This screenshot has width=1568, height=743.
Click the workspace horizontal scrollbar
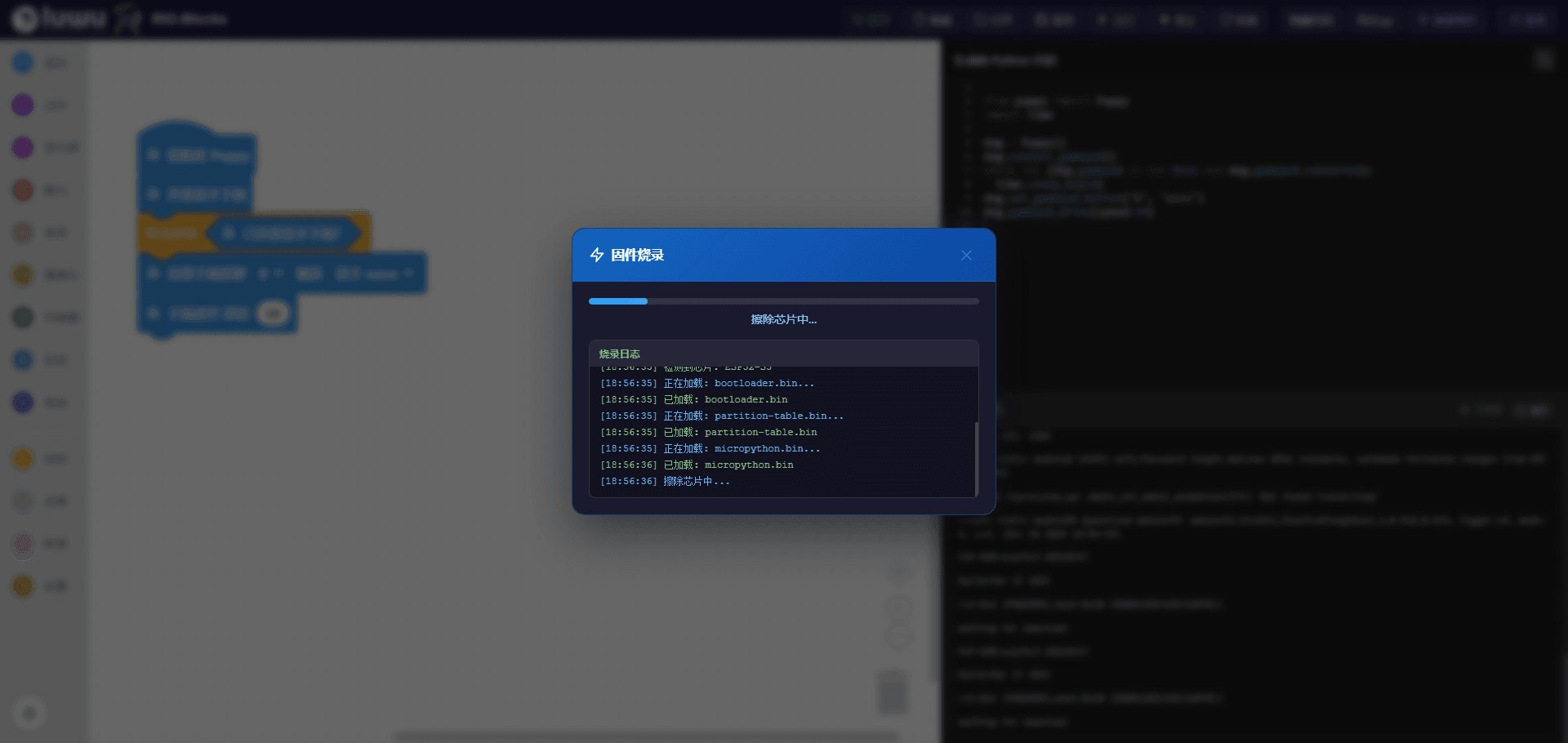point(645,736)
